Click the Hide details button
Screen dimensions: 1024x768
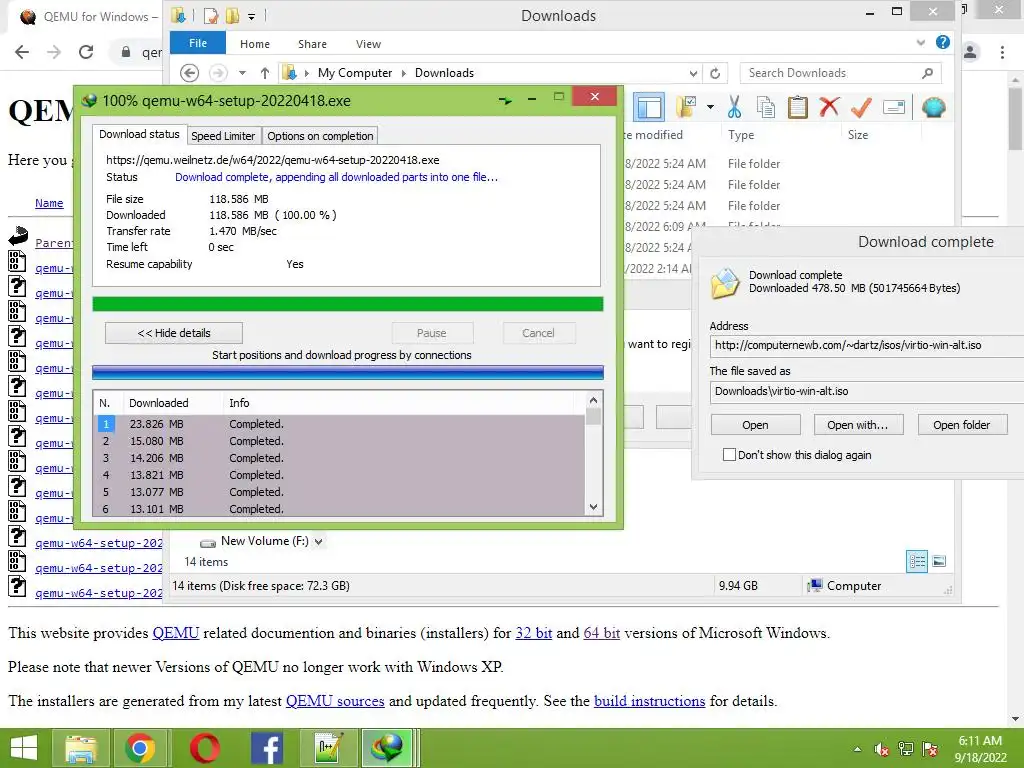pos(174,333)
